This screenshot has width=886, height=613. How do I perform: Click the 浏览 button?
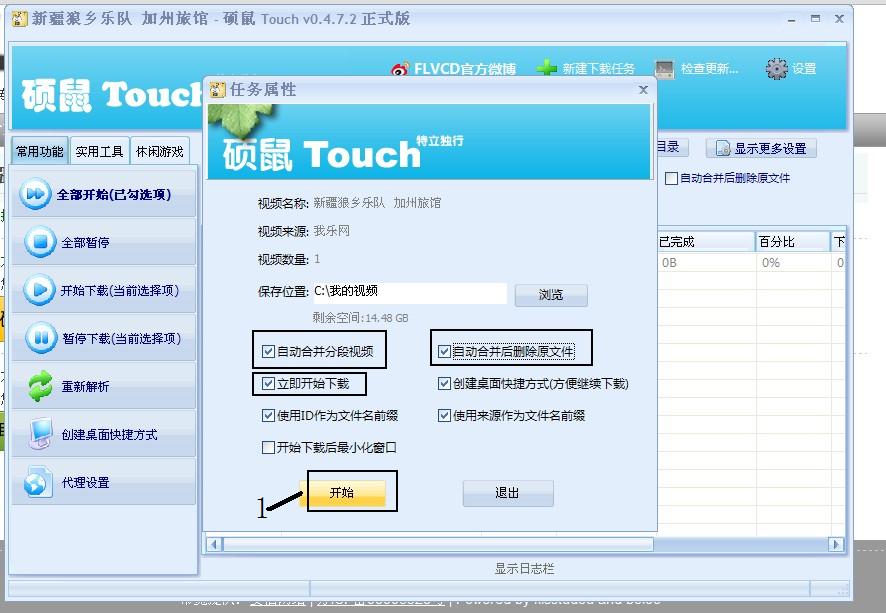(x=551, y=295)
